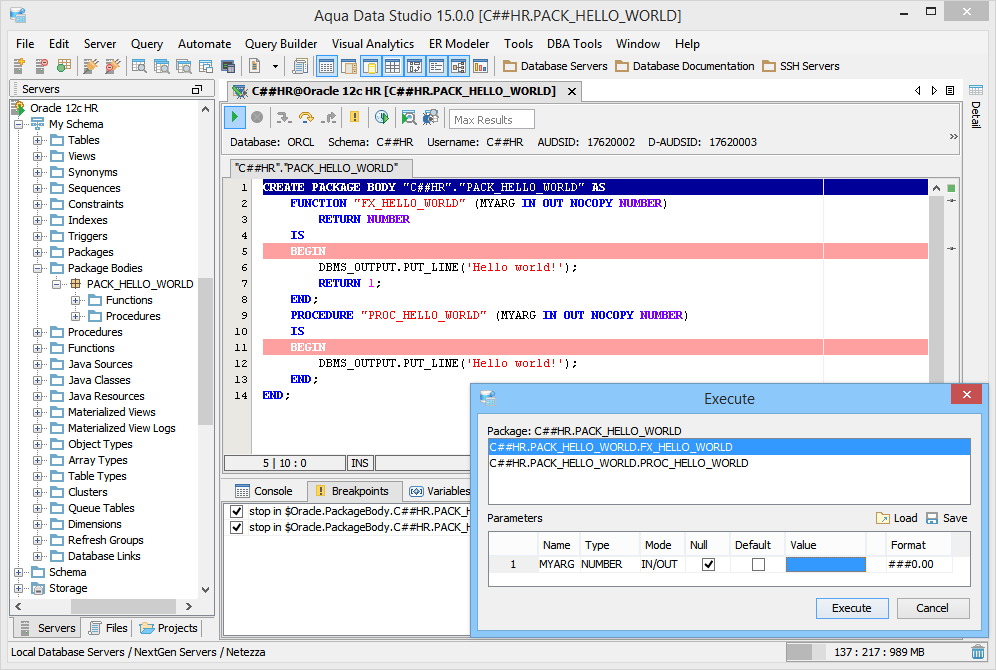This screenshot has height=670, width=996.
Task: Open the Query Builder menu
Action: [x=281, y=44]
